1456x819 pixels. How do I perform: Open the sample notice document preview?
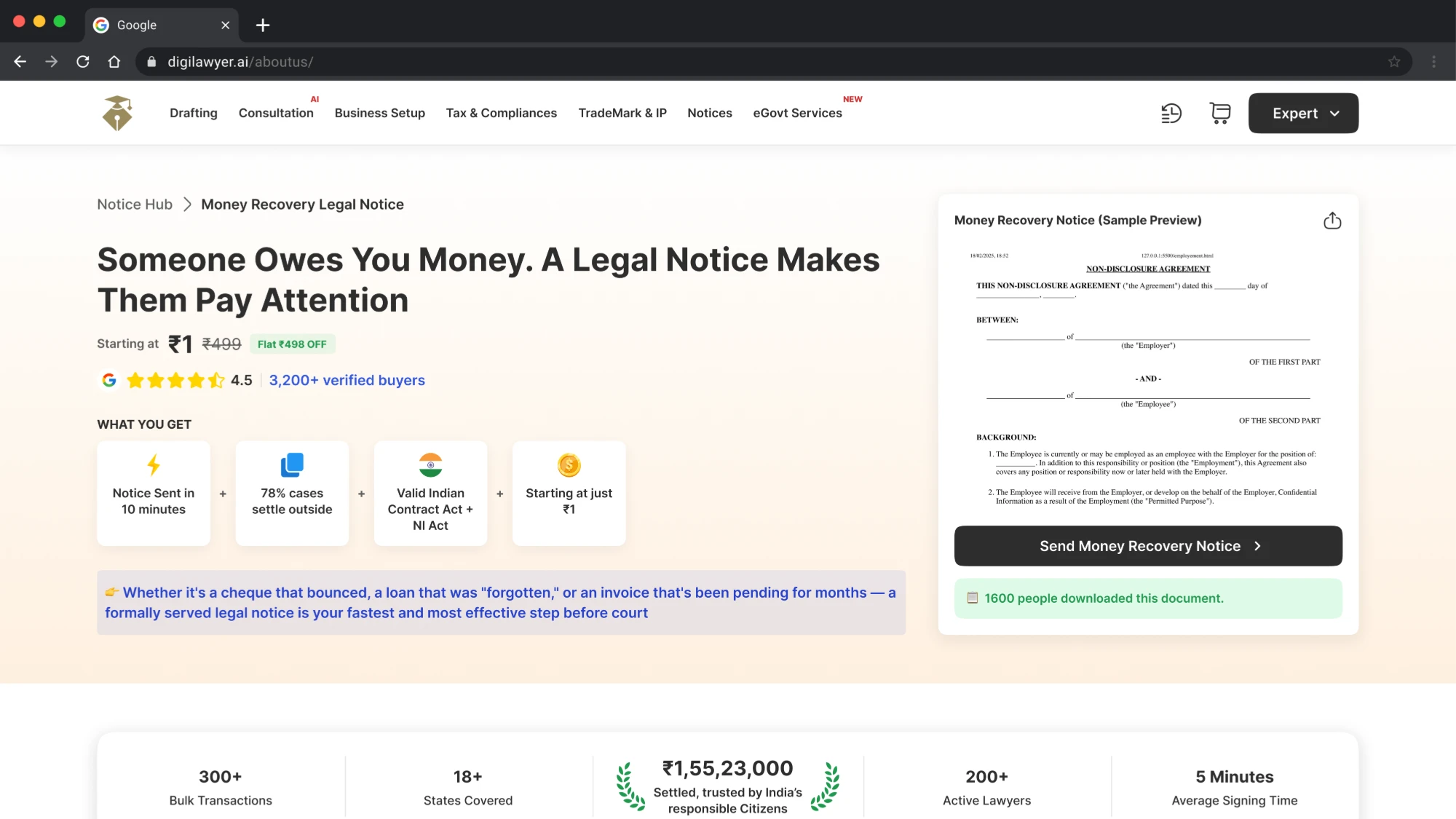[1148, 379]
